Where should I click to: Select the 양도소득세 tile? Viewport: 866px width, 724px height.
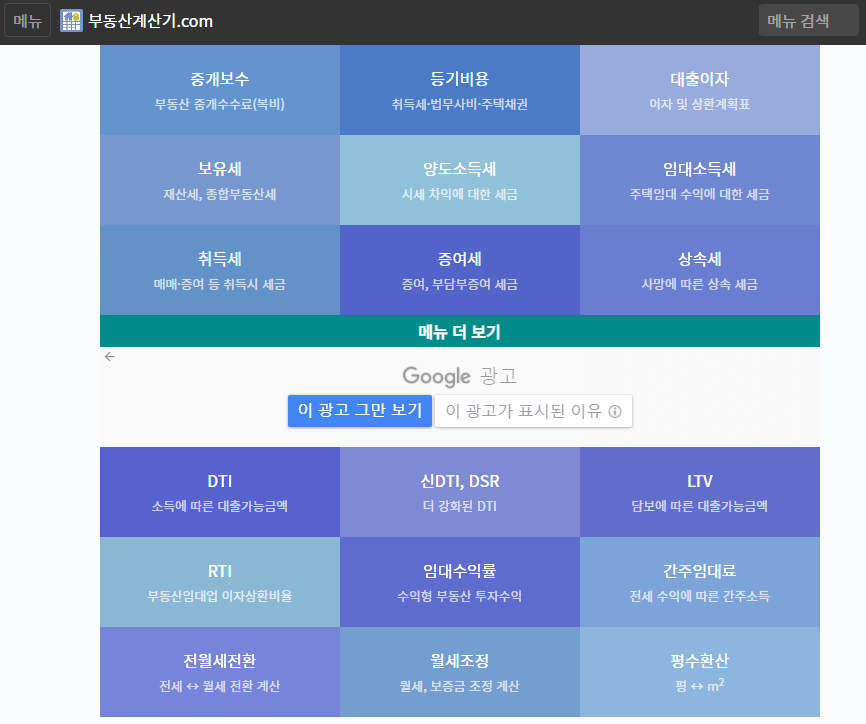pyautogui.click(x=460, y=180)
